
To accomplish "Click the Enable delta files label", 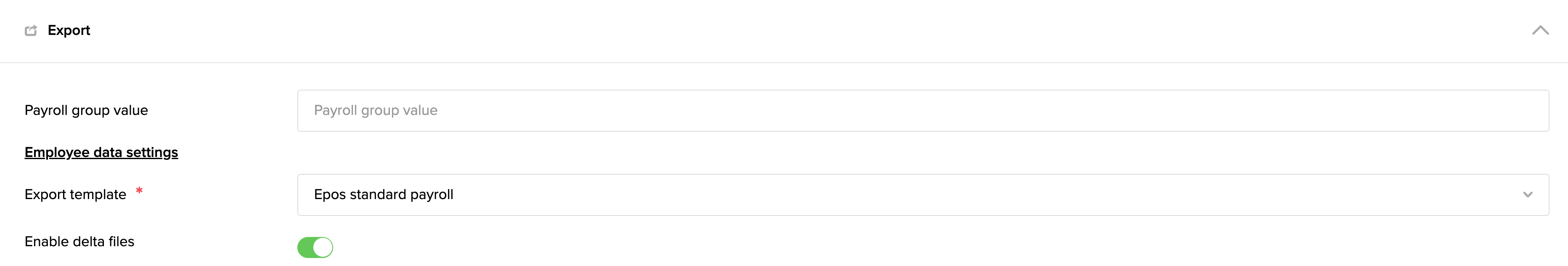I will 79,242.
